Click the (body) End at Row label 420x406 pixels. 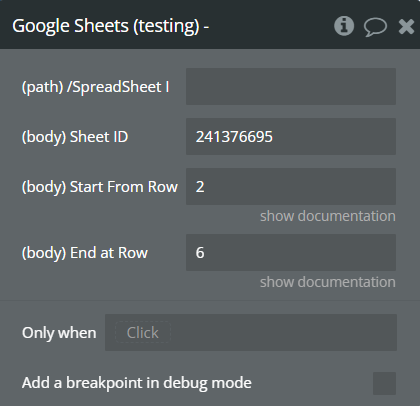click(85, 253)
